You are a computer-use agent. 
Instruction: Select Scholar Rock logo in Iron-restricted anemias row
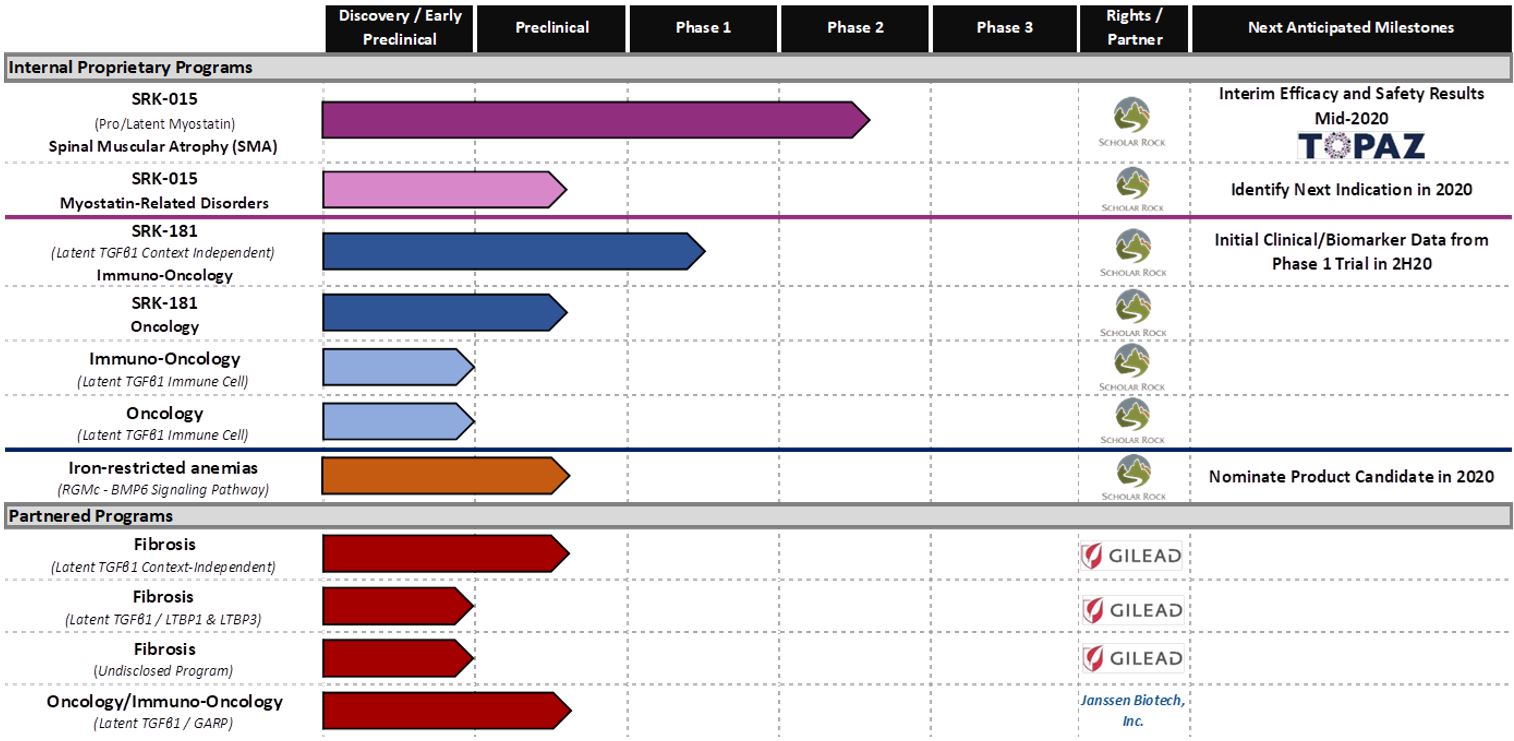(1132, 476)
